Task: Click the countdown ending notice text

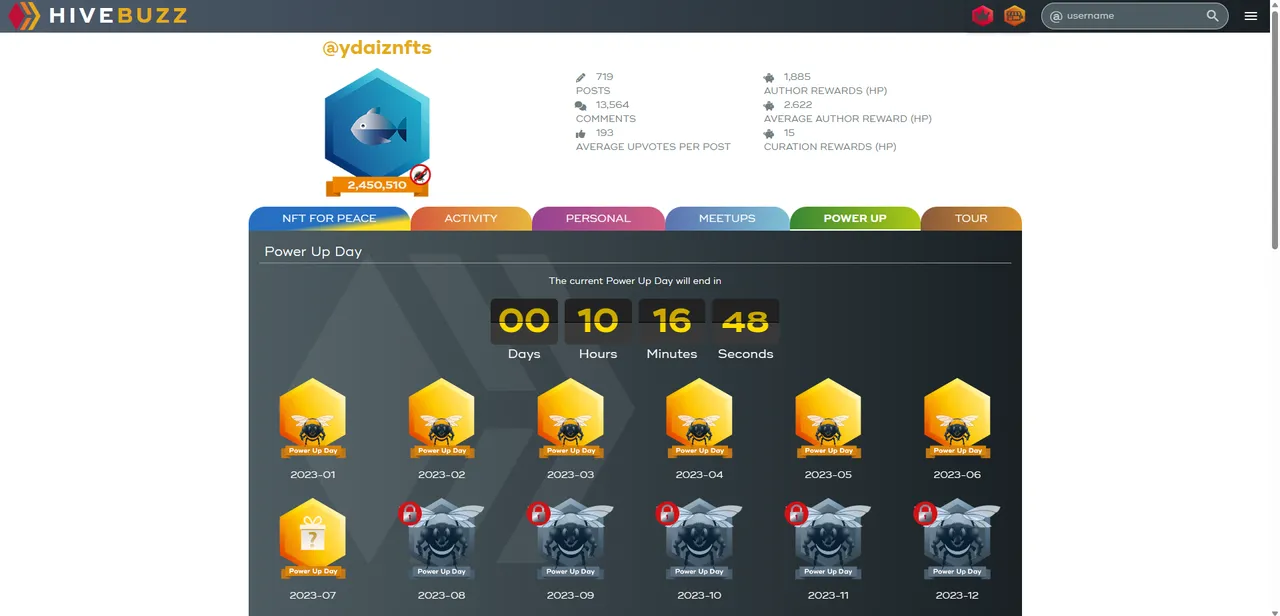Action: click(635, 281)
